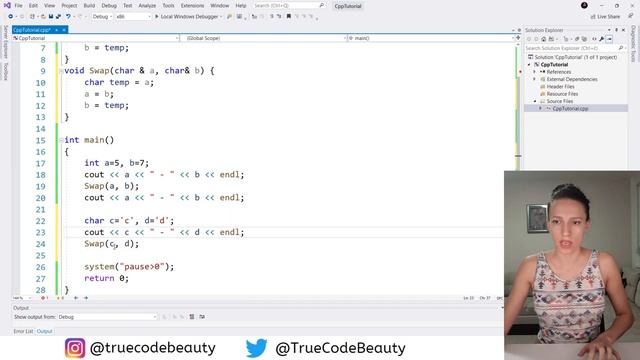Close the CppTutorial.cpp tab

(64, 30)
